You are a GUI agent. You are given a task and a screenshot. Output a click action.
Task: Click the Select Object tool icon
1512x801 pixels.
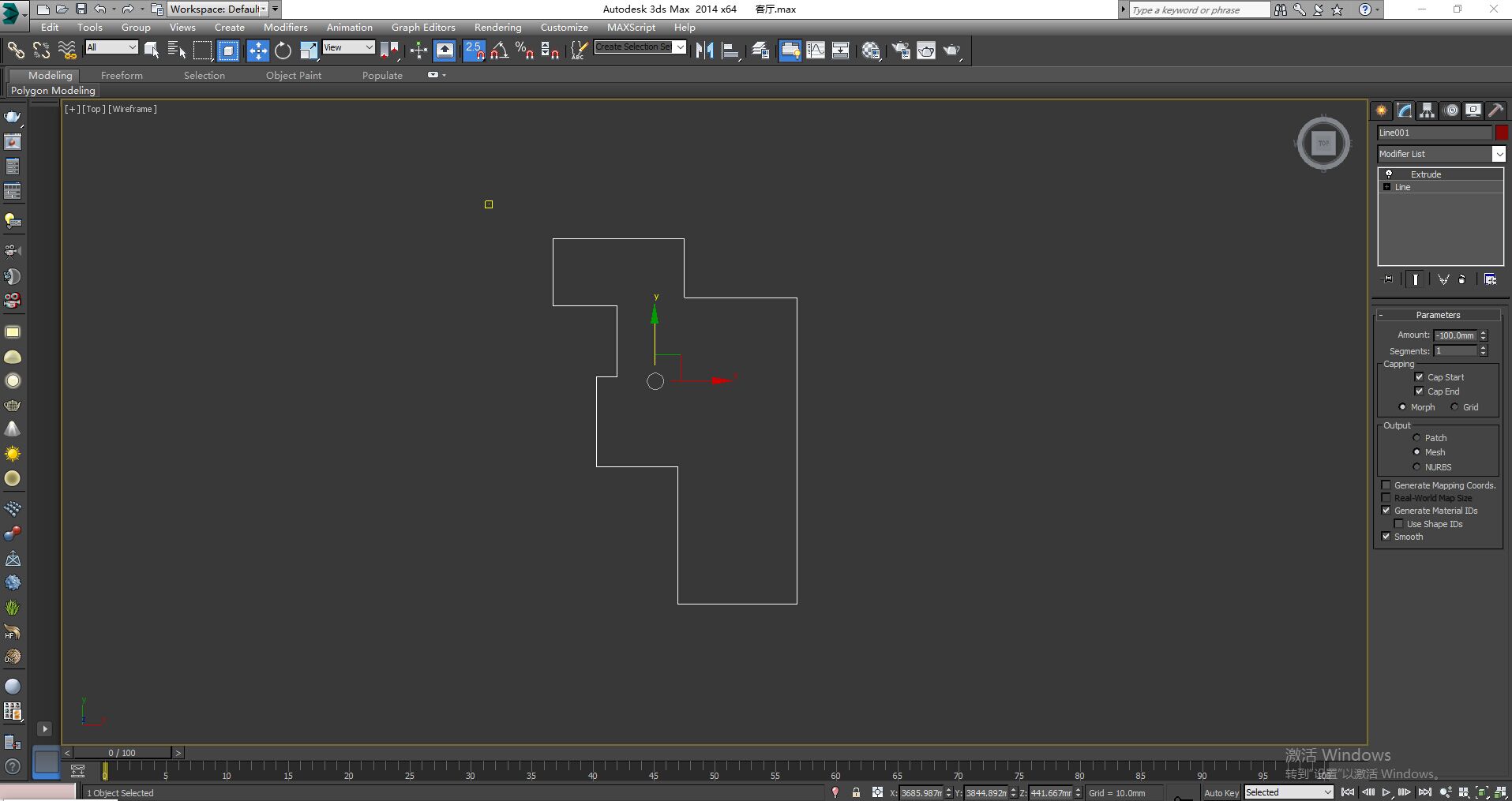tap(152, 51)
